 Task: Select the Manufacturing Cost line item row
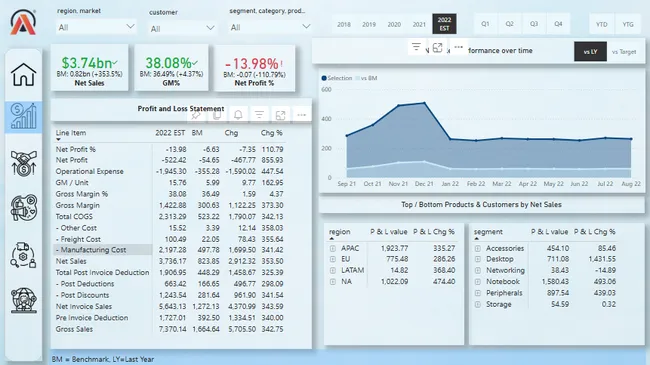tap(170, 250)
